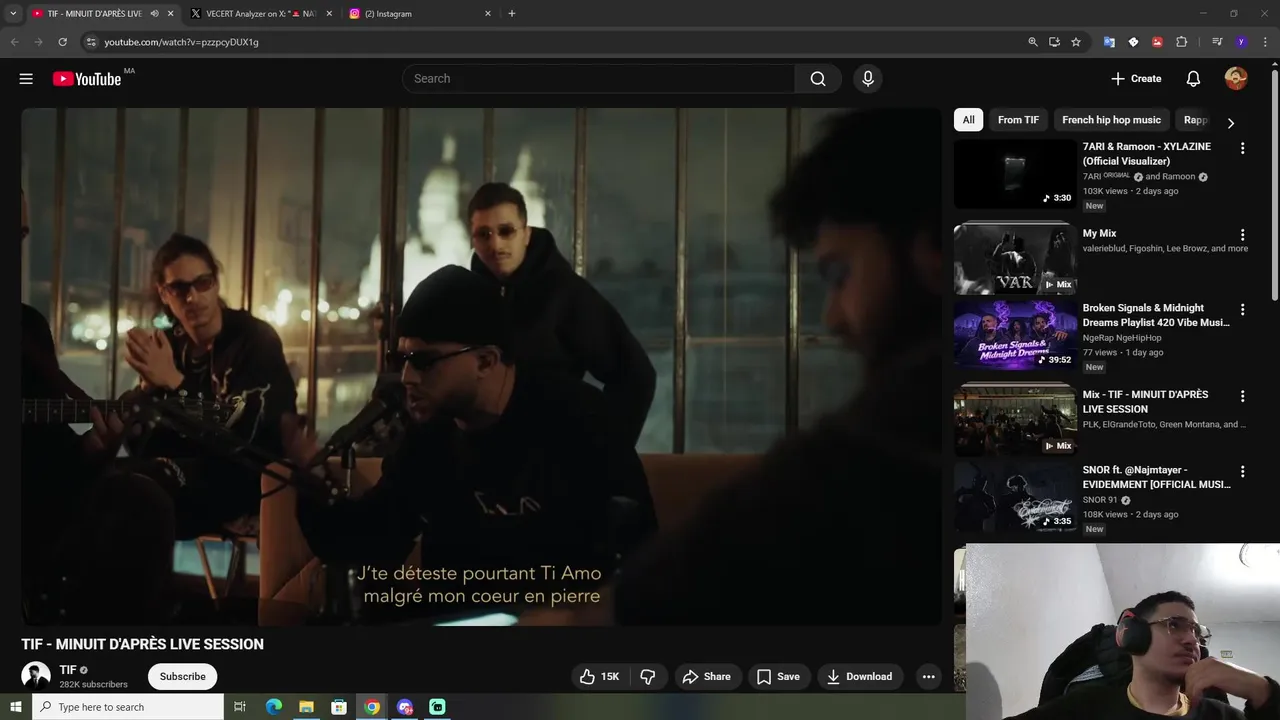
Task: Download the video
Action: pyautogui.click(x=859, y=677)
